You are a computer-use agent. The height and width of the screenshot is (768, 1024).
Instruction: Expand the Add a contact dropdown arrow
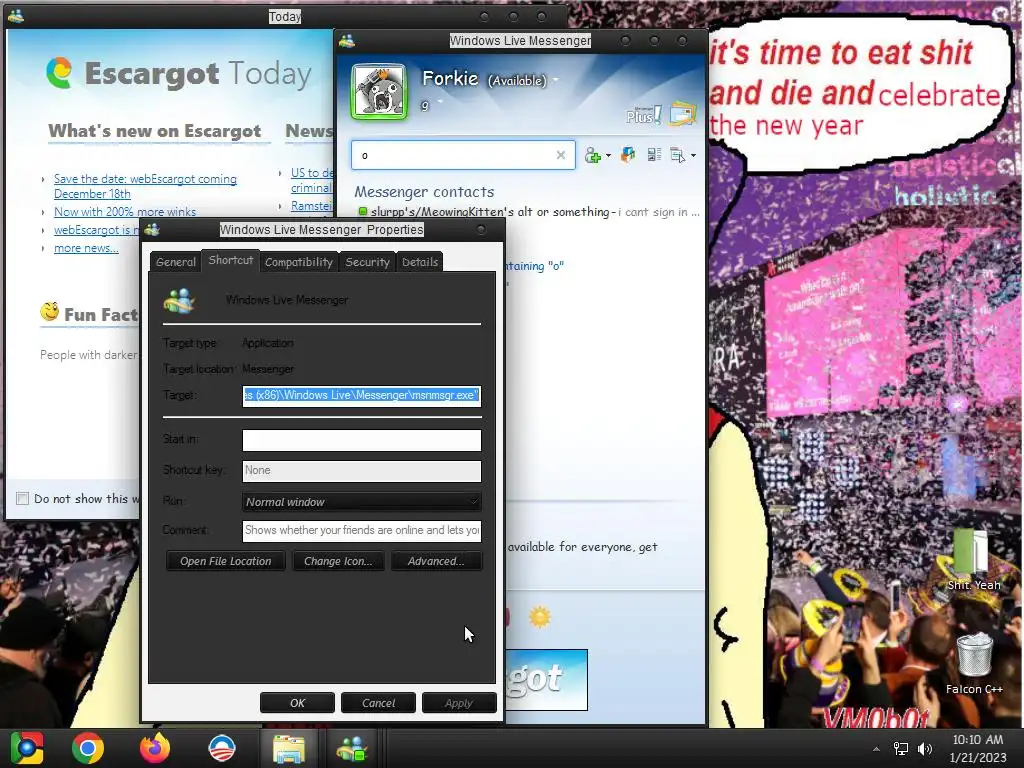(608, 155)
